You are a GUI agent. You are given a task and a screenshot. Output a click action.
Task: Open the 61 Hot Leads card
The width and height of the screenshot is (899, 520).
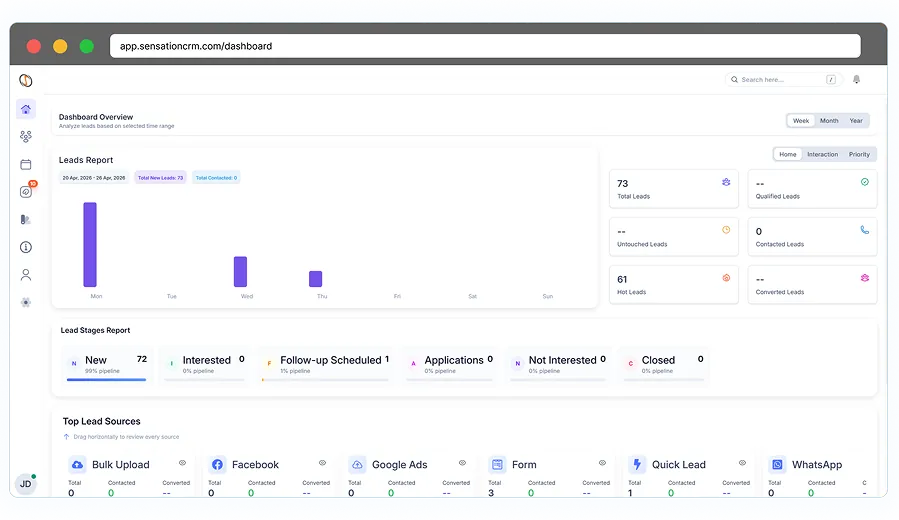click(x=674, y=284)
